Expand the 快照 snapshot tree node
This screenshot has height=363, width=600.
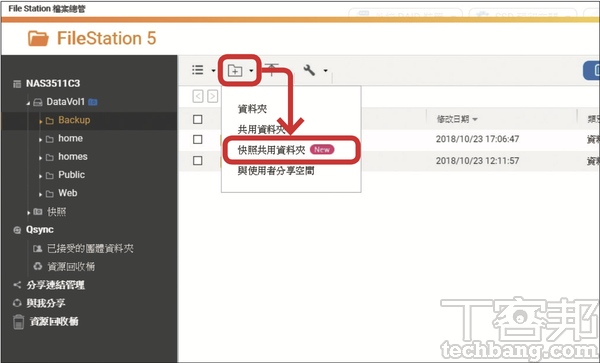point(28,212)
